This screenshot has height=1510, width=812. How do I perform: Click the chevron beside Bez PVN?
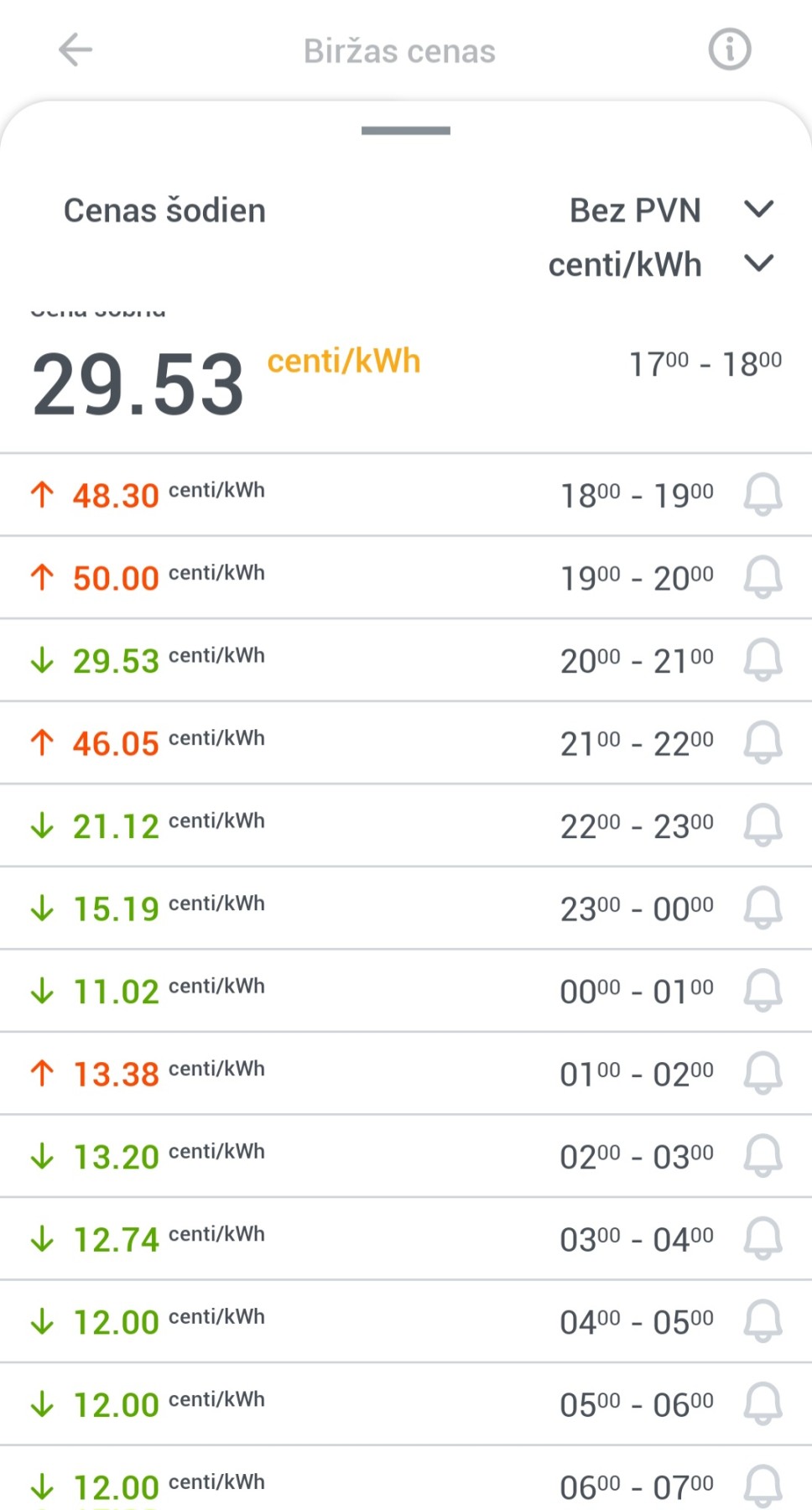click(x=758, y=209)
